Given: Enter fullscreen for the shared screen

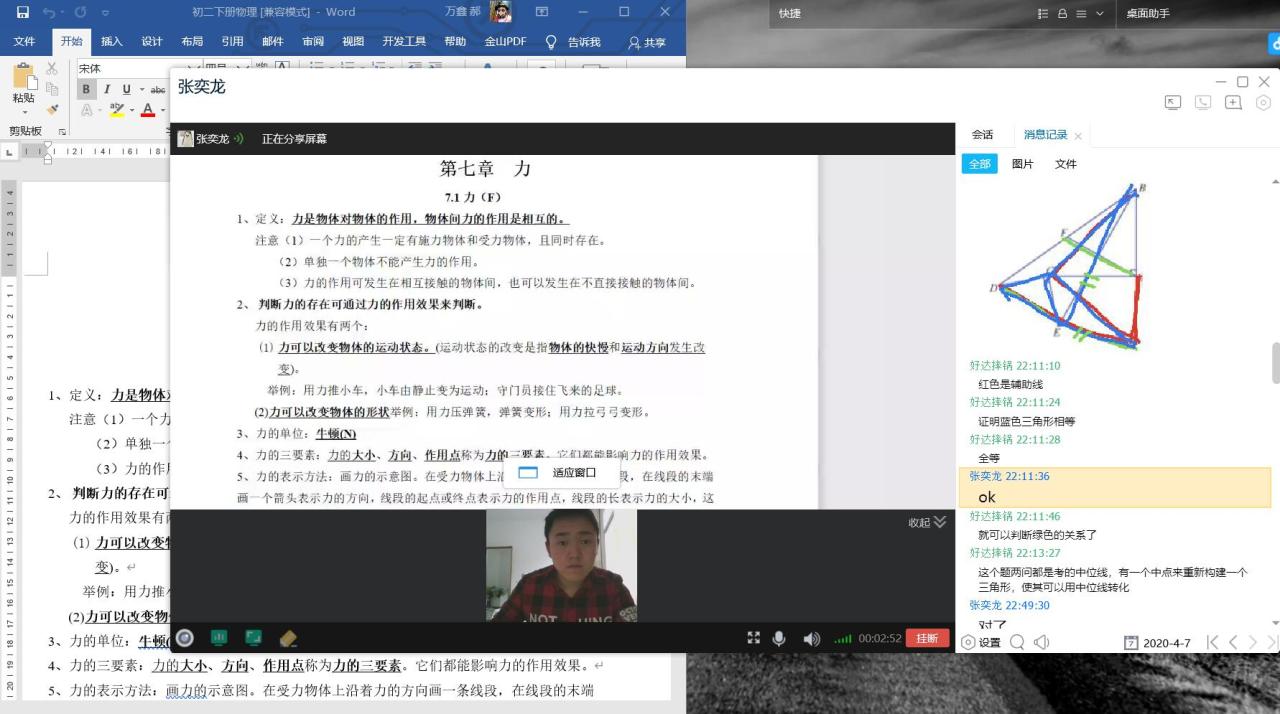Looking at the screenshot, I should pos(753,638).
